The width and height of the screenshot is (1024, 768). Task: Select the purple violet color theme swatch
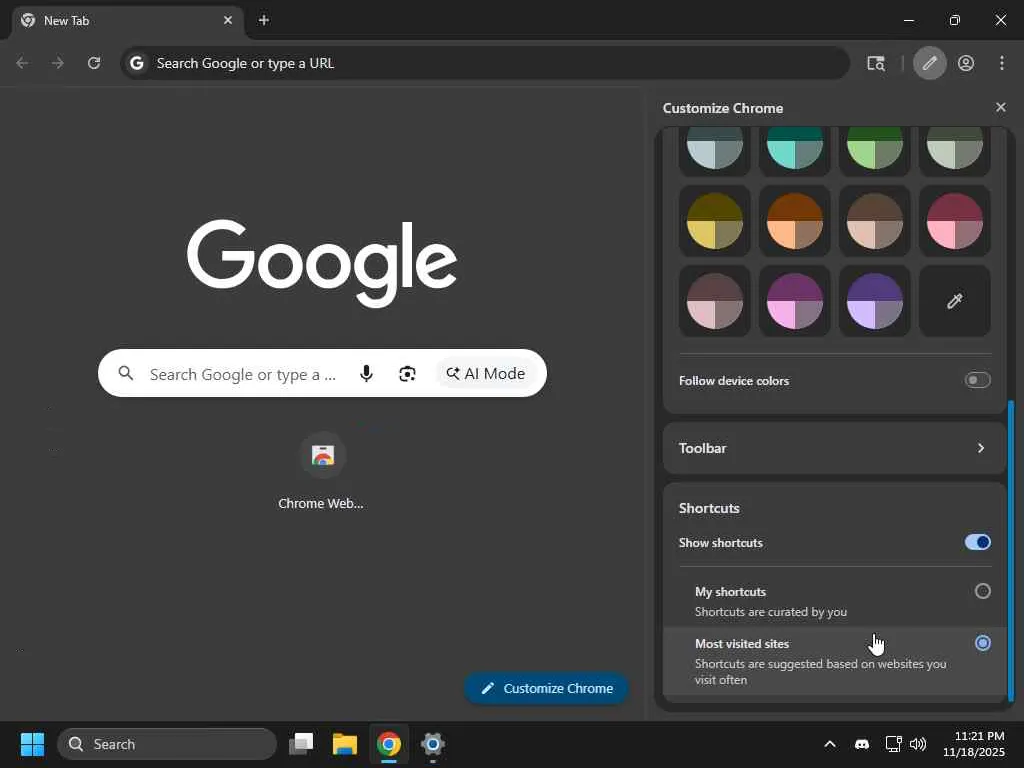click(x=874, y=301)
